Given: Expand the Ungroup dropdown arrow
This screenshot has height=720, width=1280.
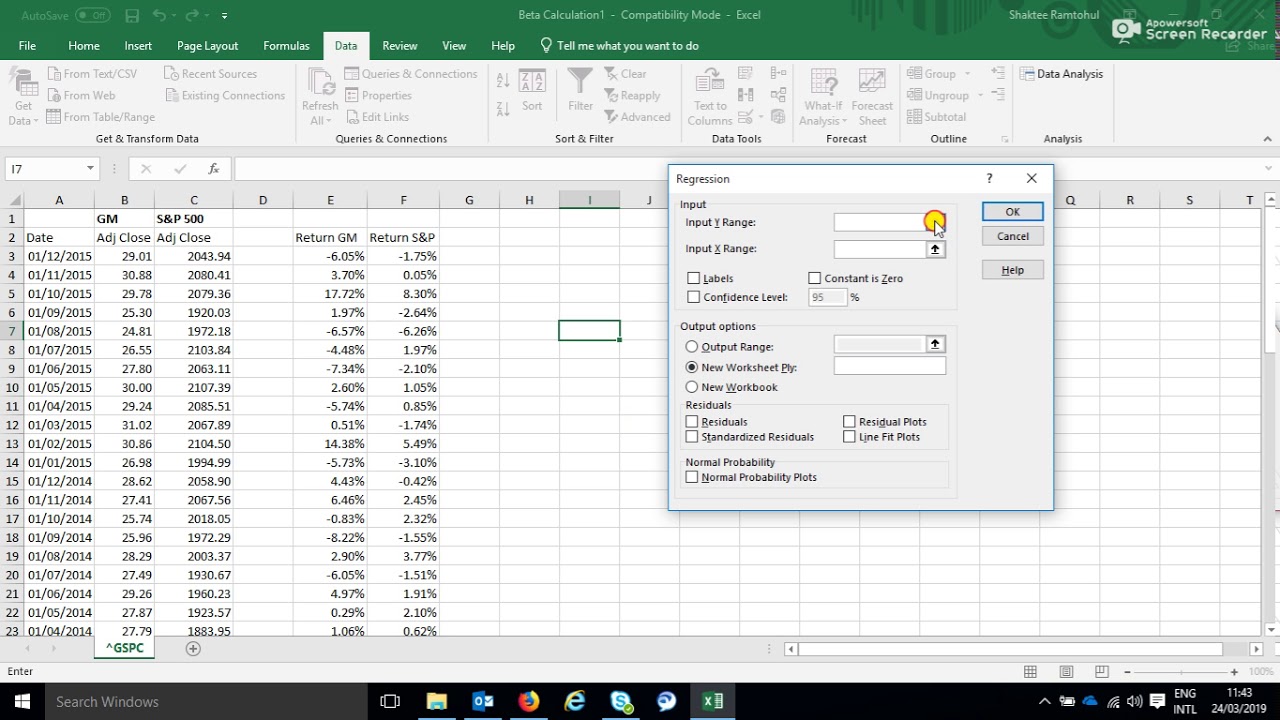Looking at the screenshot, I should pos(980,96).
